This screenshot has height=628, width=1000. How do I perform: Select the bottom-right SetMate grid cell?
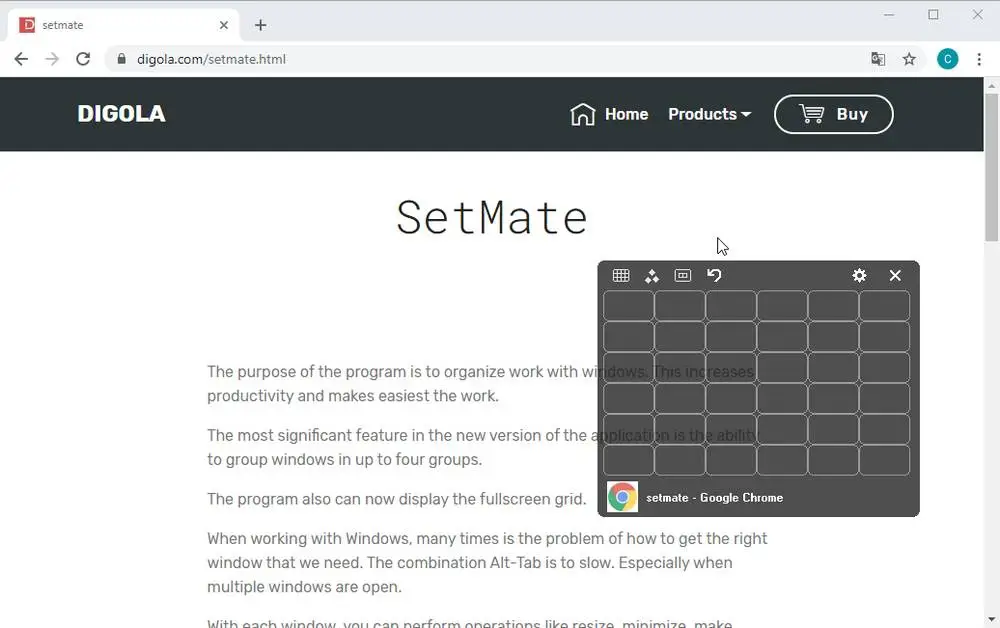click(885, 460)
